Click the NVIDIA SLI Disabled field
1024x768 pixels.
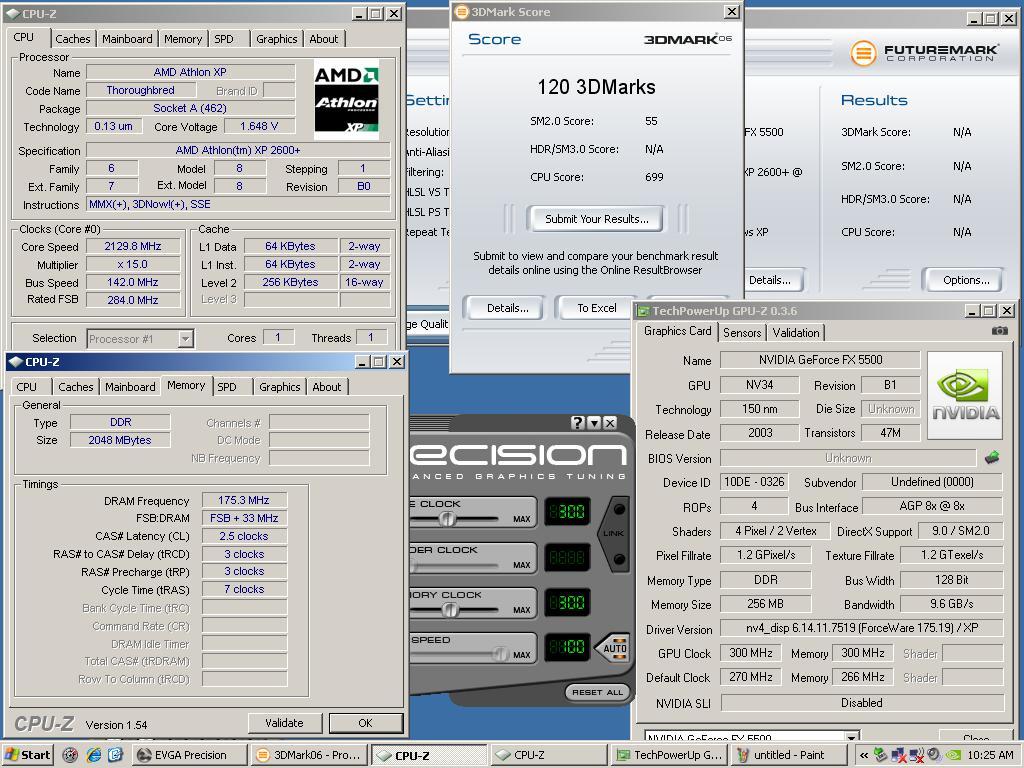pos(861,703)
